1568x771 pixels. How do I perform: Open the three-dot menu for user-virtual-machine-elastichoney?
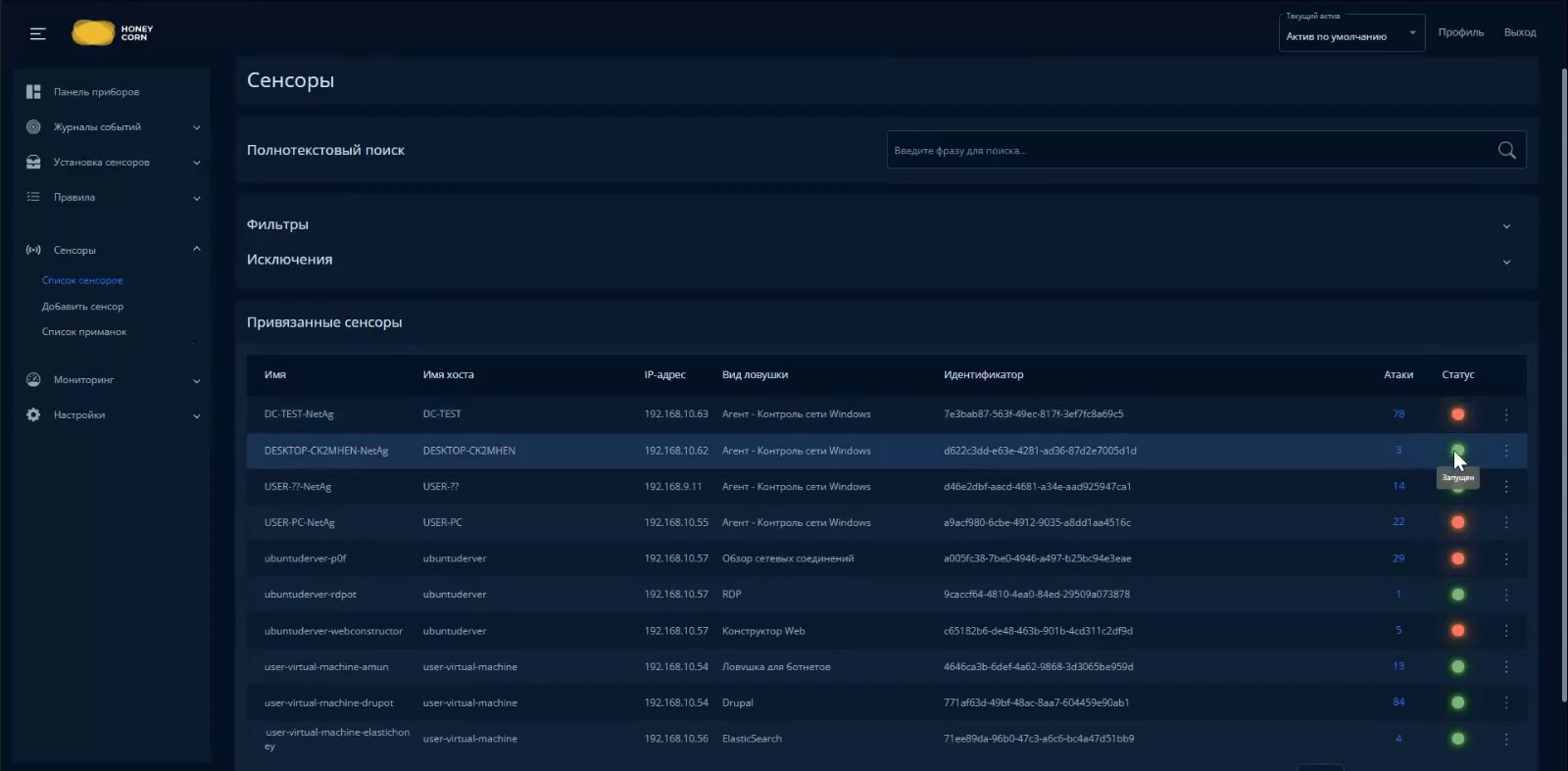tap(1506, 739)
